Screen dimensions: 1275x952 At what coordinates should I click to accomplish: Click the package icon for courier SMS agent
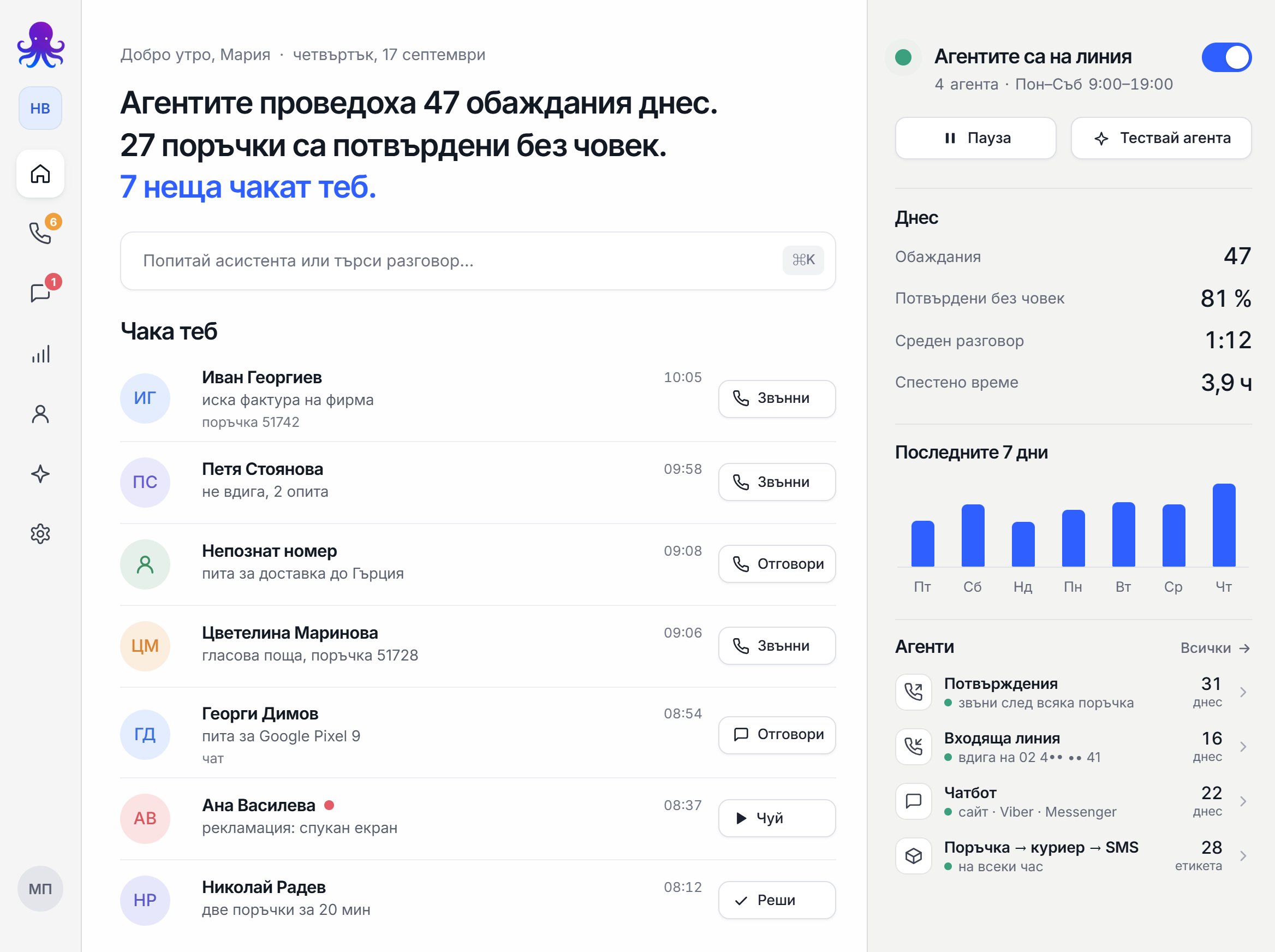point(913,856)
